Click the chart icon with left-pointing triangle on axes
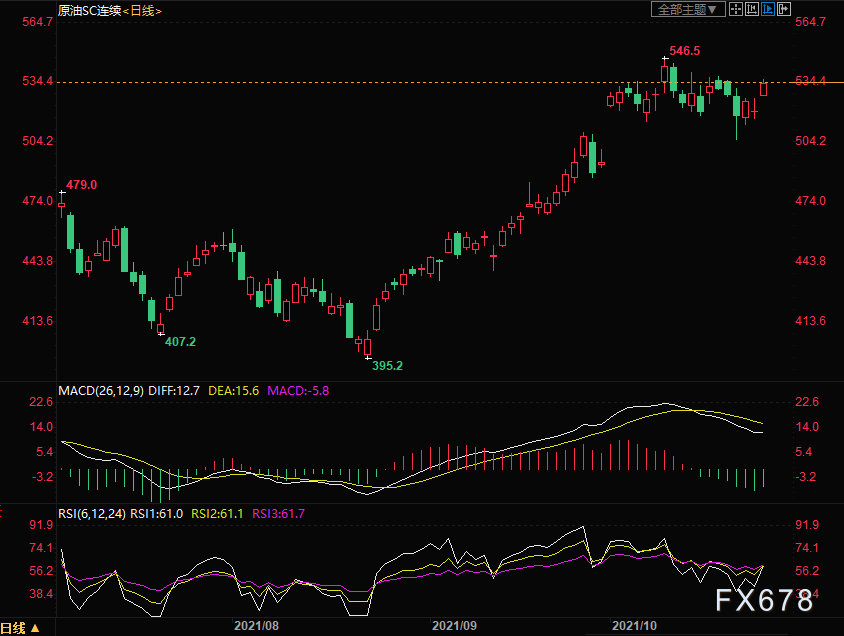Image resolution: width=844 pixels, height=636 pixels. point(751,9)
